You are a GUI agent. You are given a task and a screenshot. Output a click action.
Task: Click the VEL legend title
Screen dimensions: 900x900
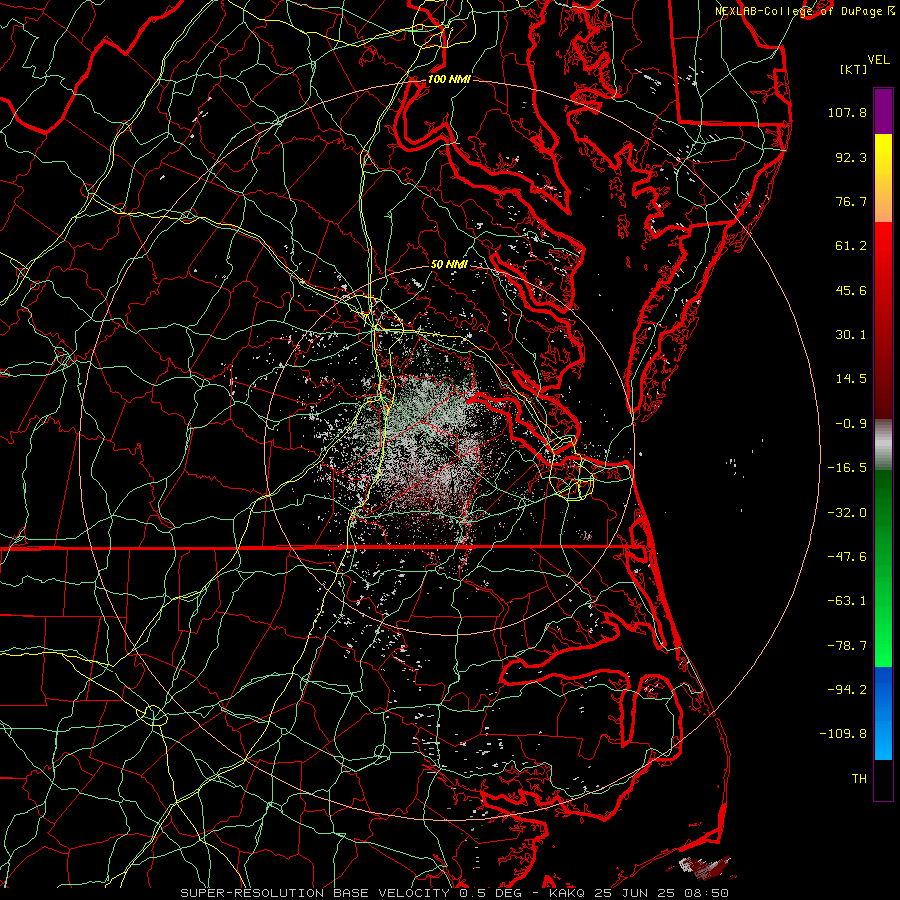(x=878, y=60)
